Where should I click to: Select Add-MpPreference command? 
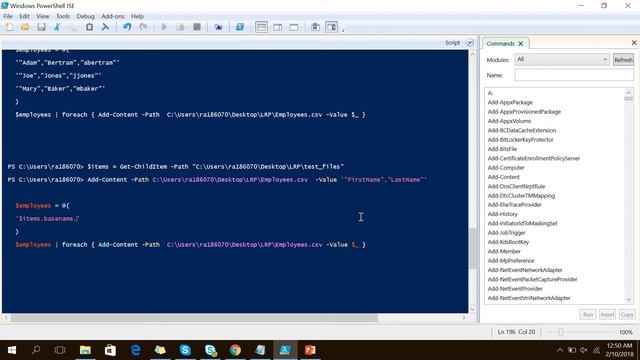(x=511, y=261)
